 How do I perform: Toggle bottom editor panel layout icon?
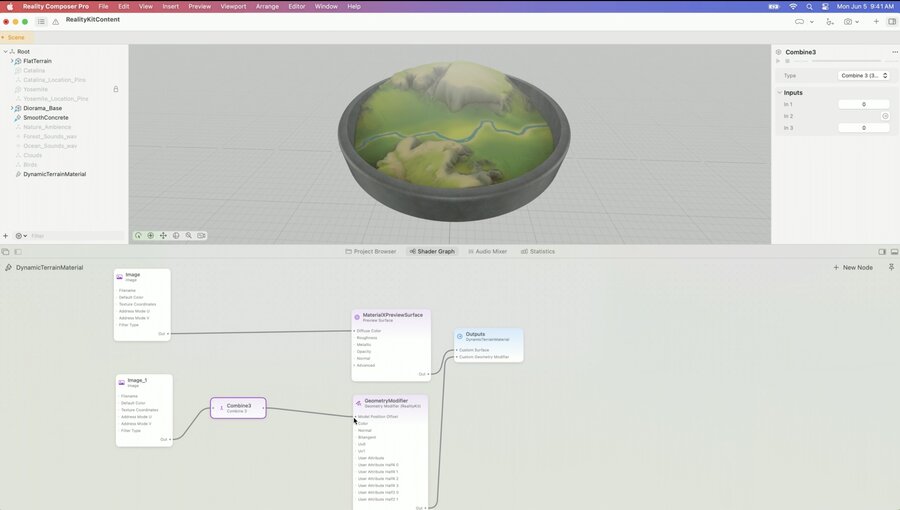click(894, 252)
